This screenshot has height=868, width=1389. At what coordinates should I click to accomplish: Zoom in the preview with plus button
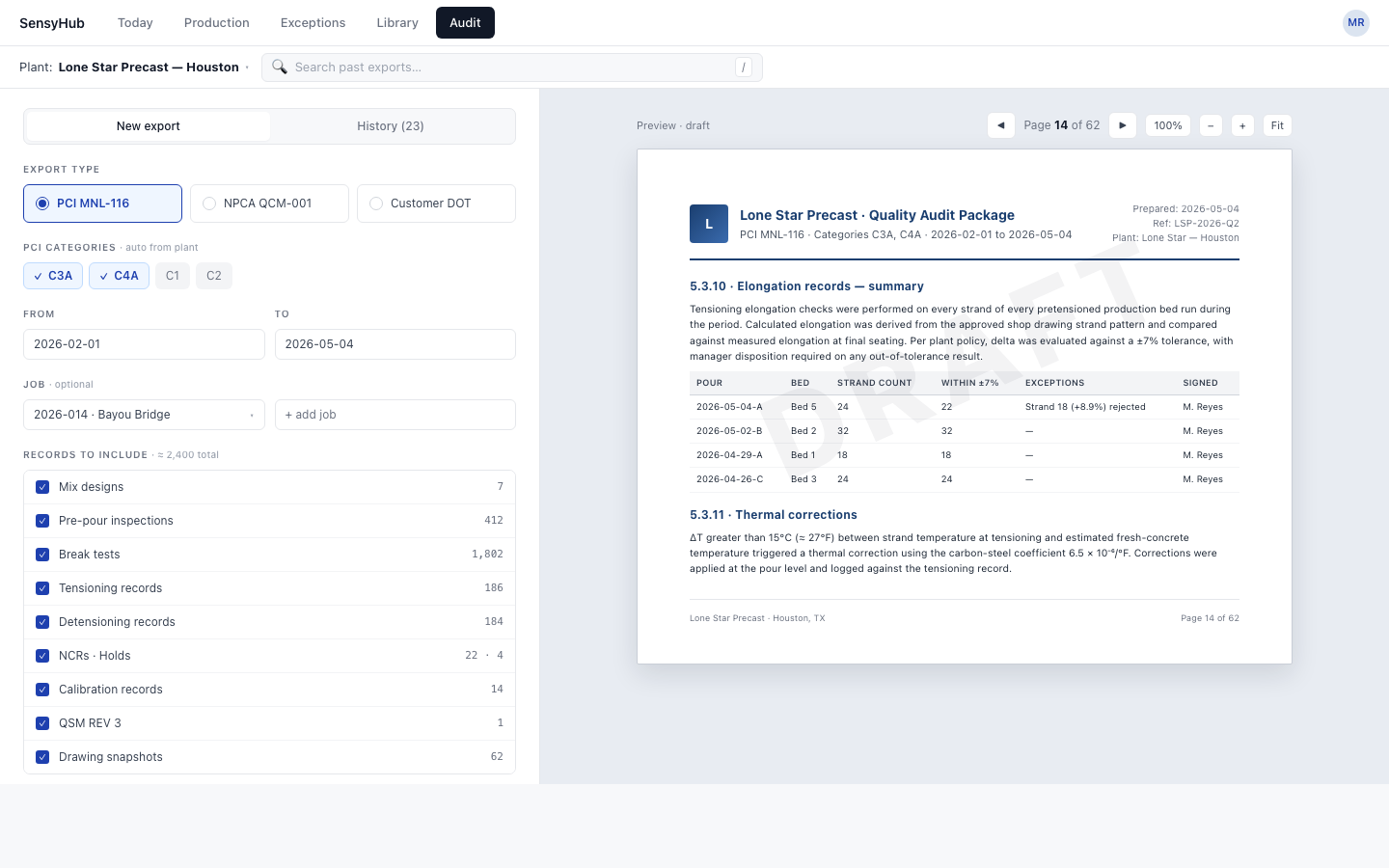(x=1242, y=125)
